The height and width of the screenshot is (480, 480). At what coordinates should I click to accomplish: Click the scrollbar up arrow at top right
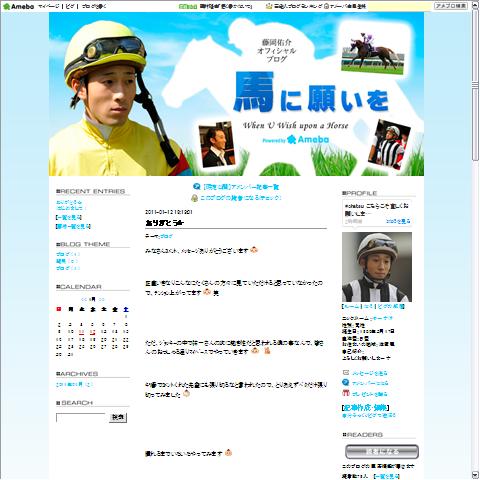pos(475,6)
